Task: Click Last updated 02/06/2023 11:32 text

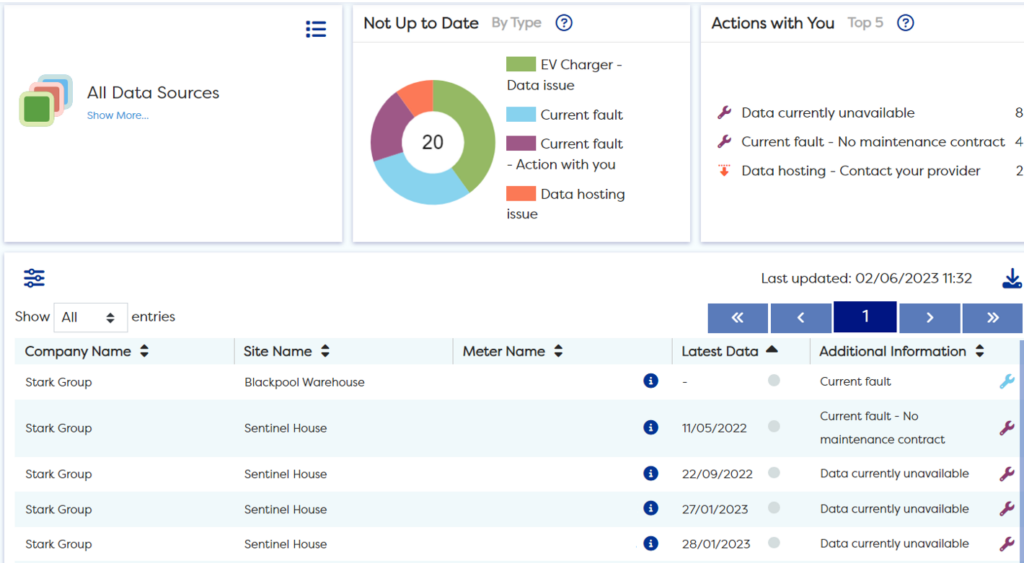Action: click(867, 279)
